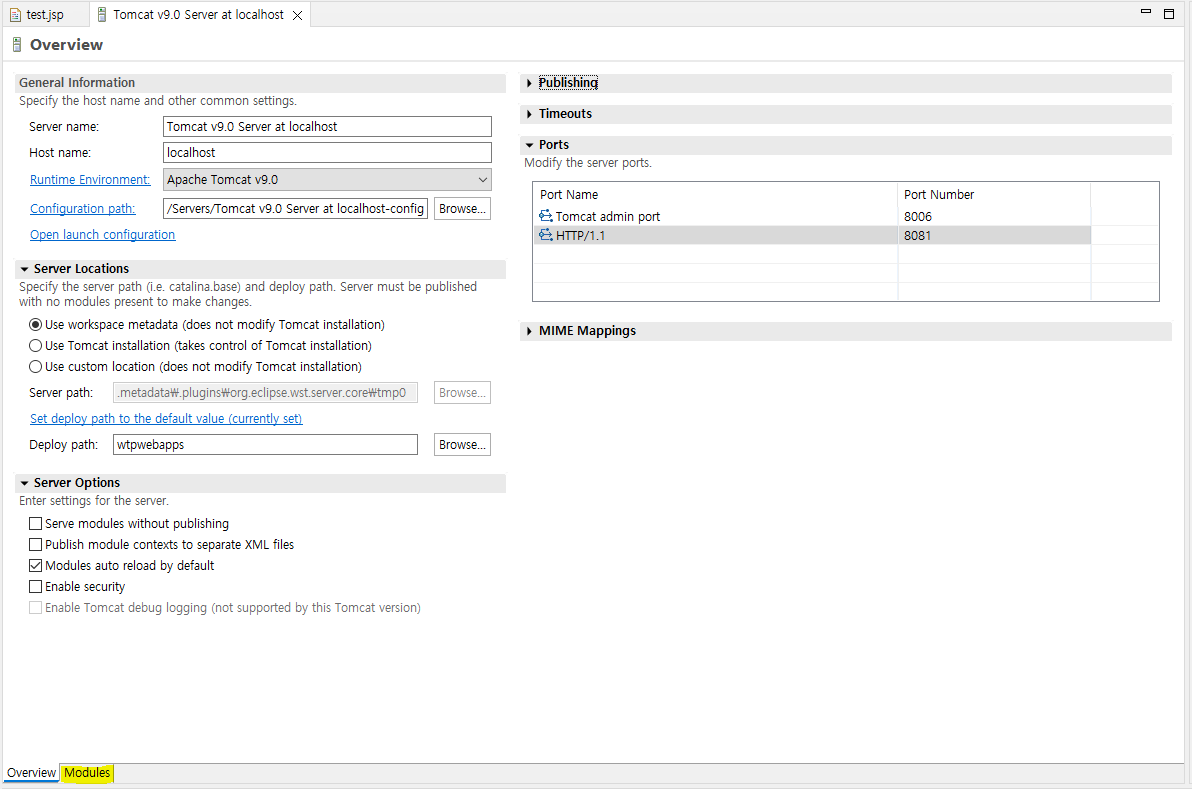
Task: Click Browse next to Deploy path
Action: click(462, 445)
